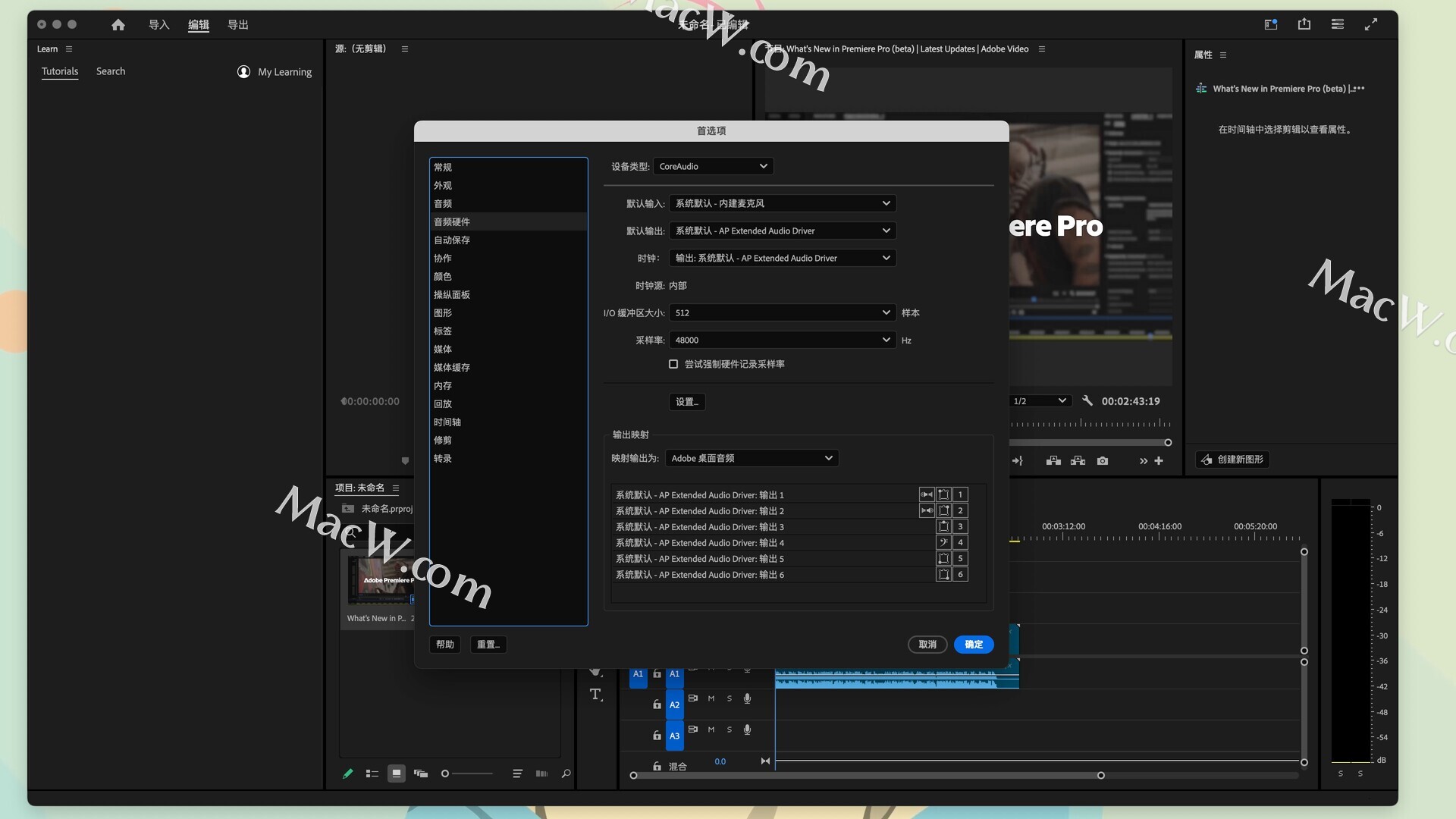Click the My Learning profile icon
The image size is (1456, 819).
point(243,71)
